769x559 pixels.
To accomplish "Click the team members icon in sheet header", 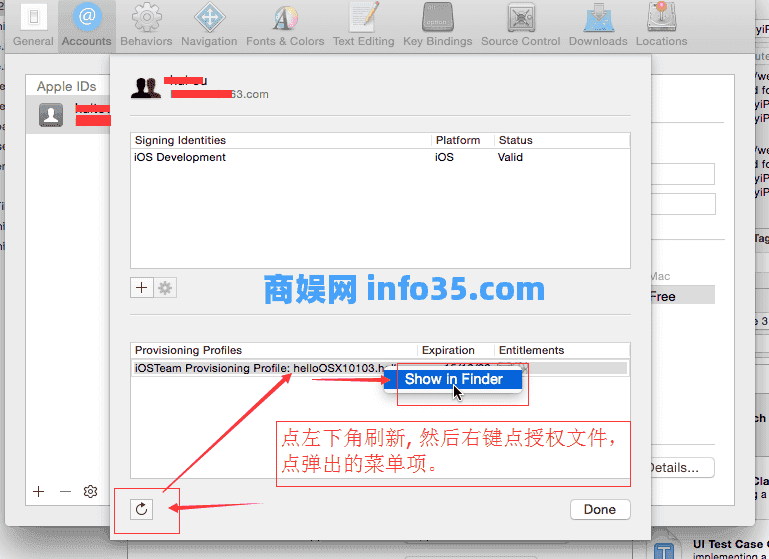I will click(146, 88).
